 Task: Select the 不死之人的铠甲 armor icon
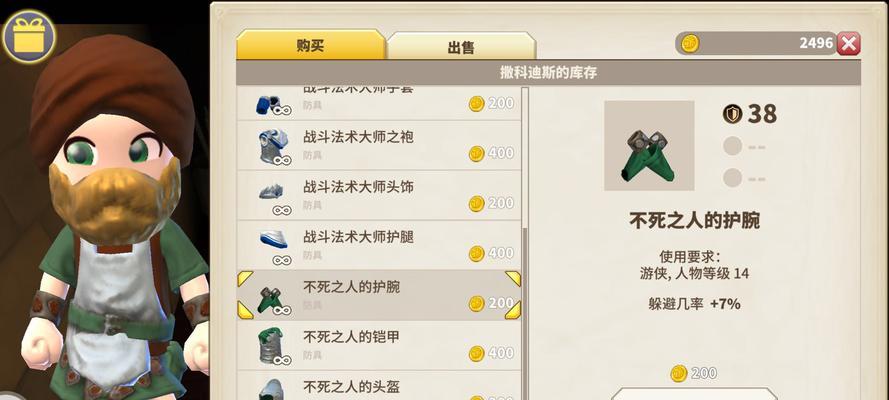272,346
